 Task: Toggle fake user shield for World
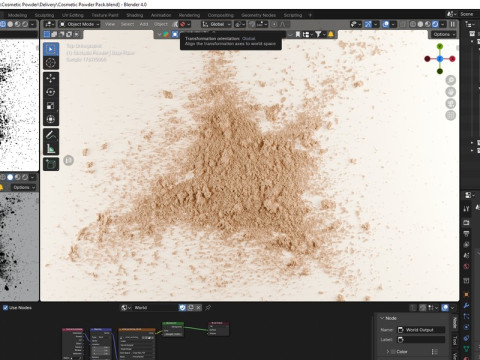pos(182,308)
